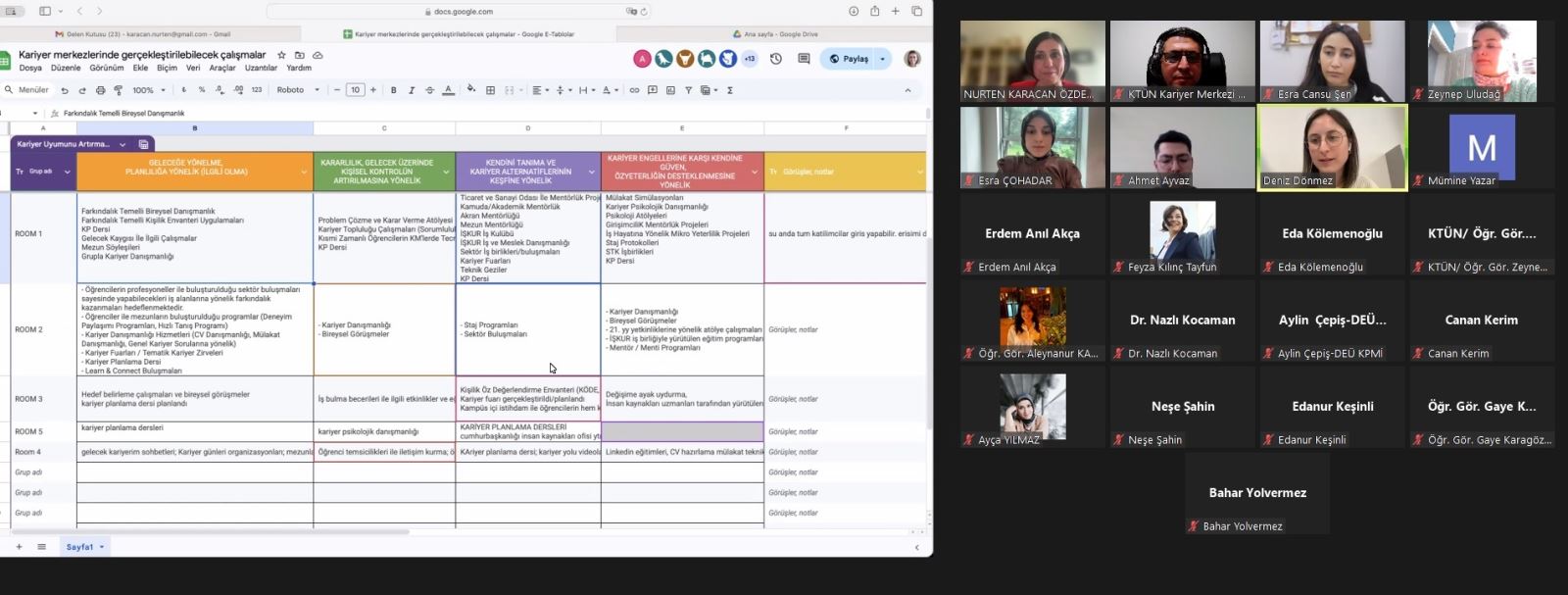
Task: Open the 100% zoom dropdown
Action: pyautogui.click(x=149, y=90)
